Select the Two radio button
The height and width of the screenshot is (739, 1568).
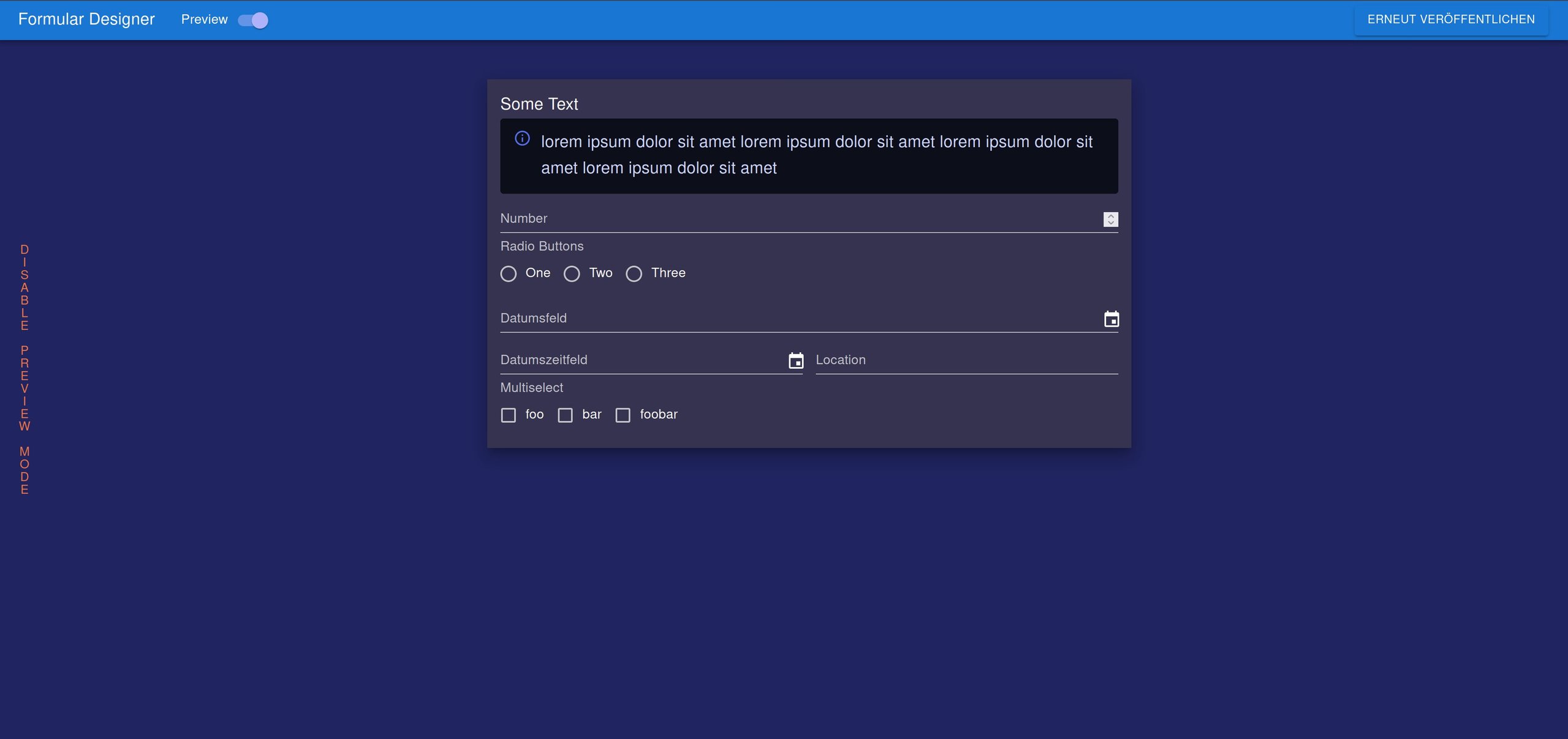tap(572, 274)
